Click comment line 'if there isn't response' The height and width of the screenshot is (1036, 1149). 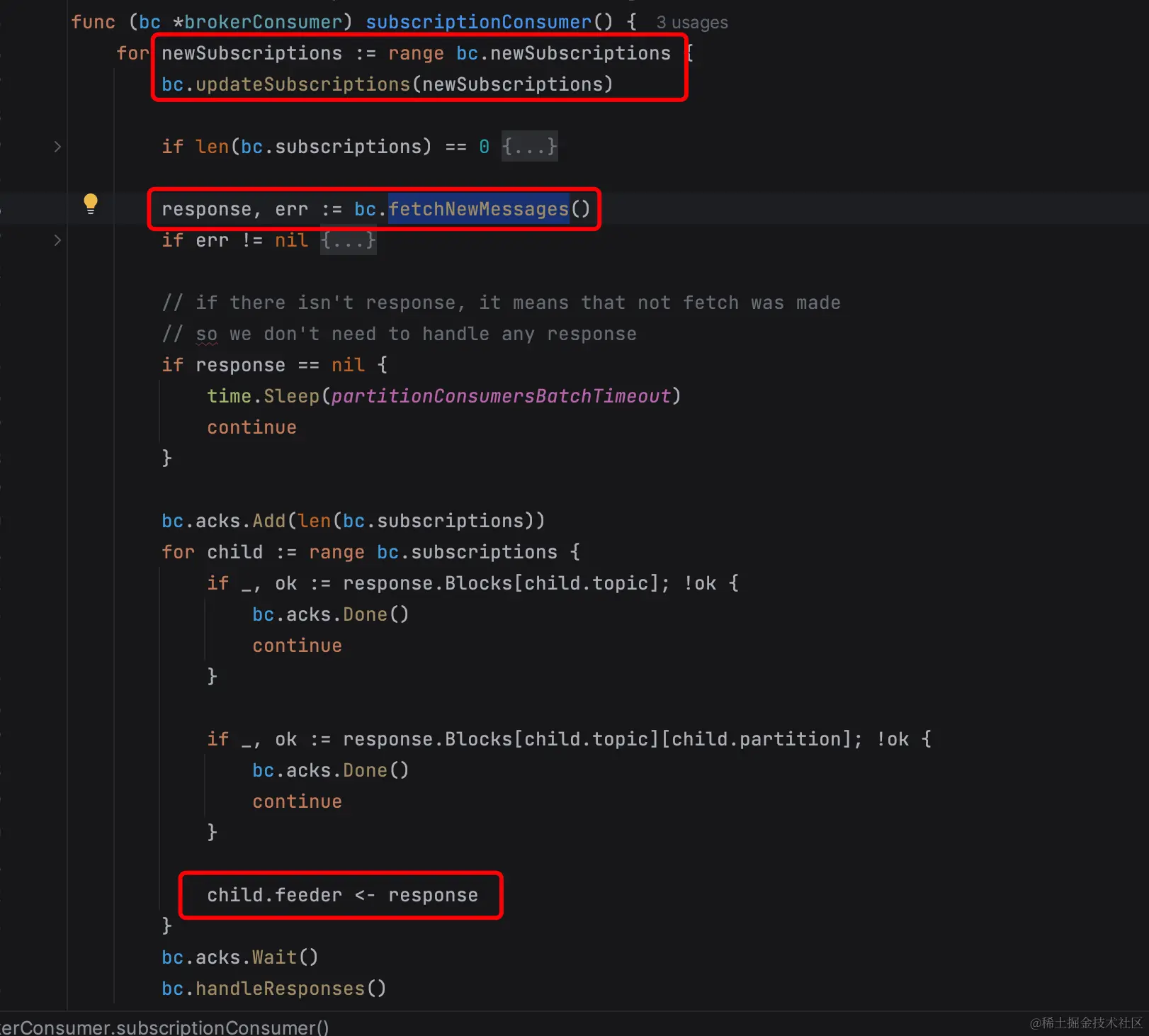point(501,303)
